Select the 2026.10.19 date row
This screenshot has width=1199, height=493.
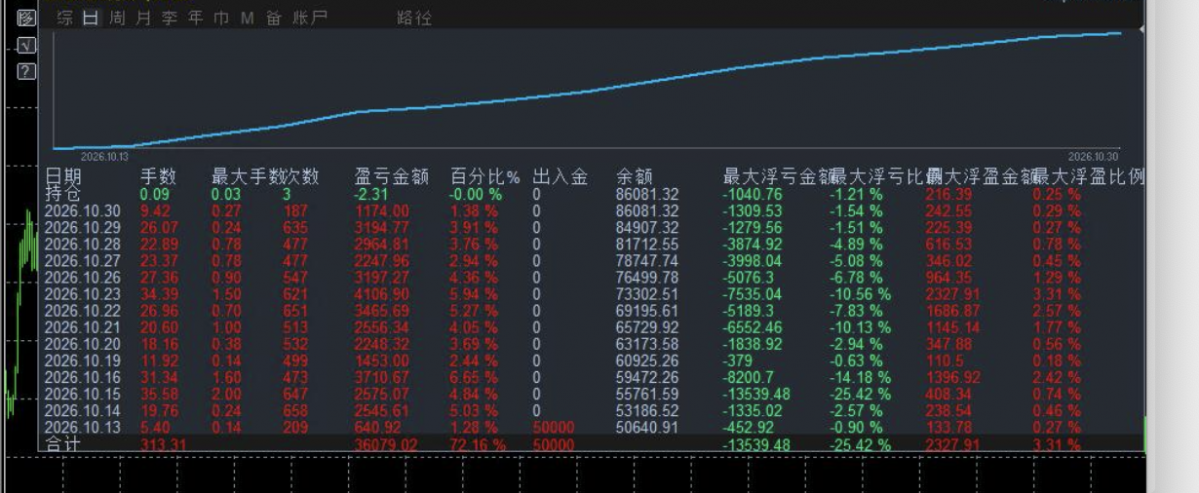[83, 361]
